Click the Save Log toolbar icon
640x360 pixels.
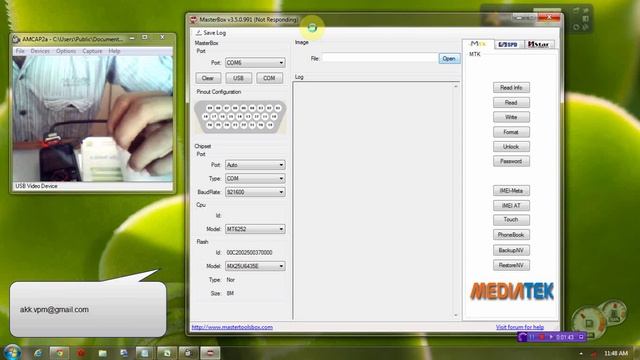(199, 33)
